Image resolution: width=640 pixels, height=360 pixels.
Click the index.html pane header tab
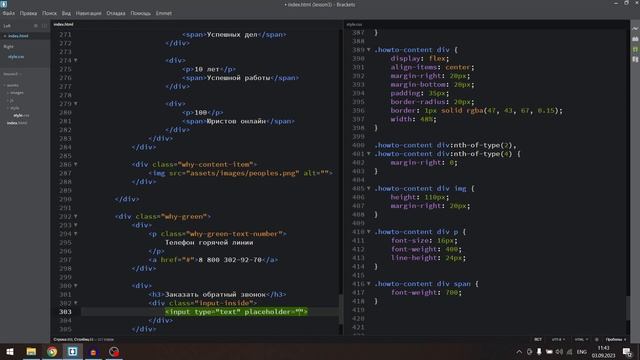click(63, 24)
